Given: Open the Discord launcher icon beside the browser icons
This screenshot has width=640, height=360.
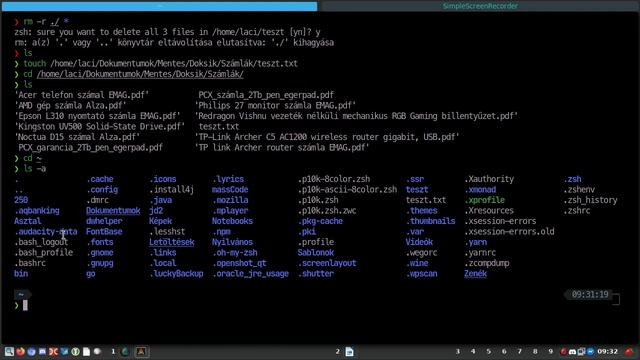Looking at the screenshot, I should tap(42, 351).
